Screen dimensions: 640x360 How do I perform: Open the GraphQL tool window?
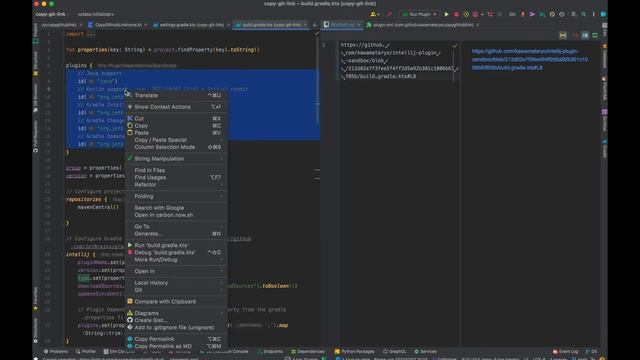(395, 351)
